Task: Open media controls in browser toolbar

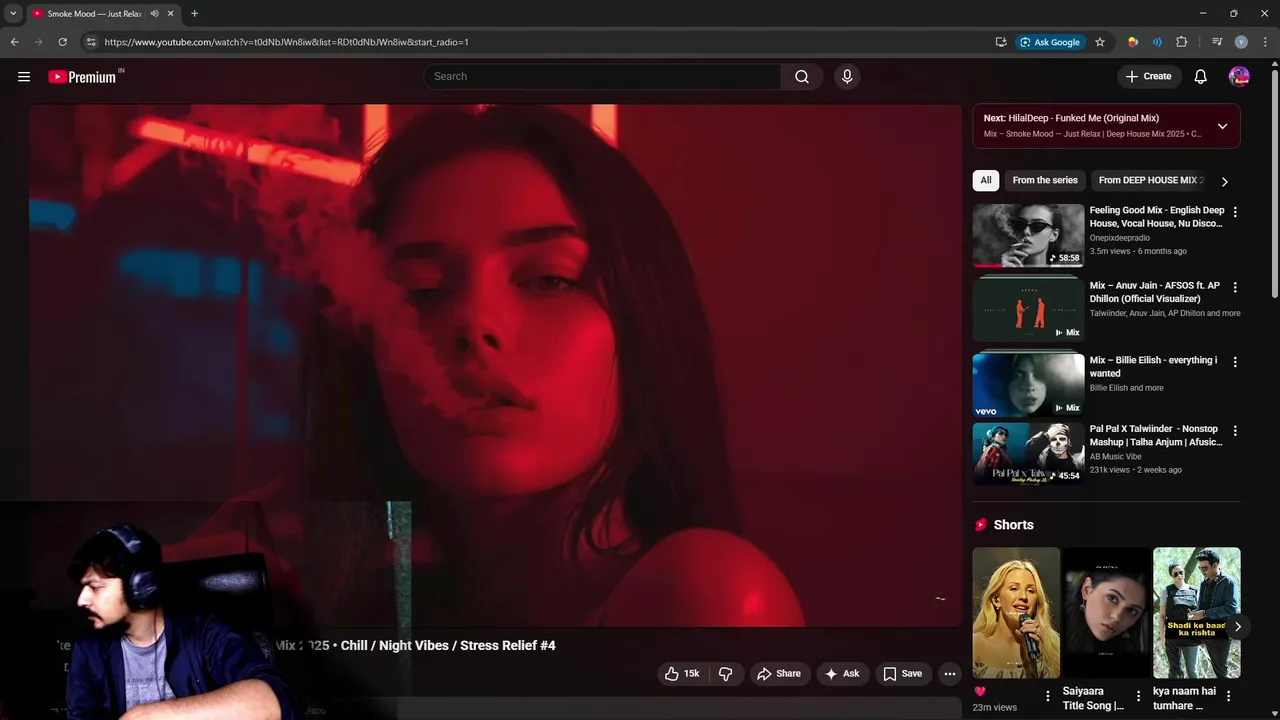Action: point(1217,42)
